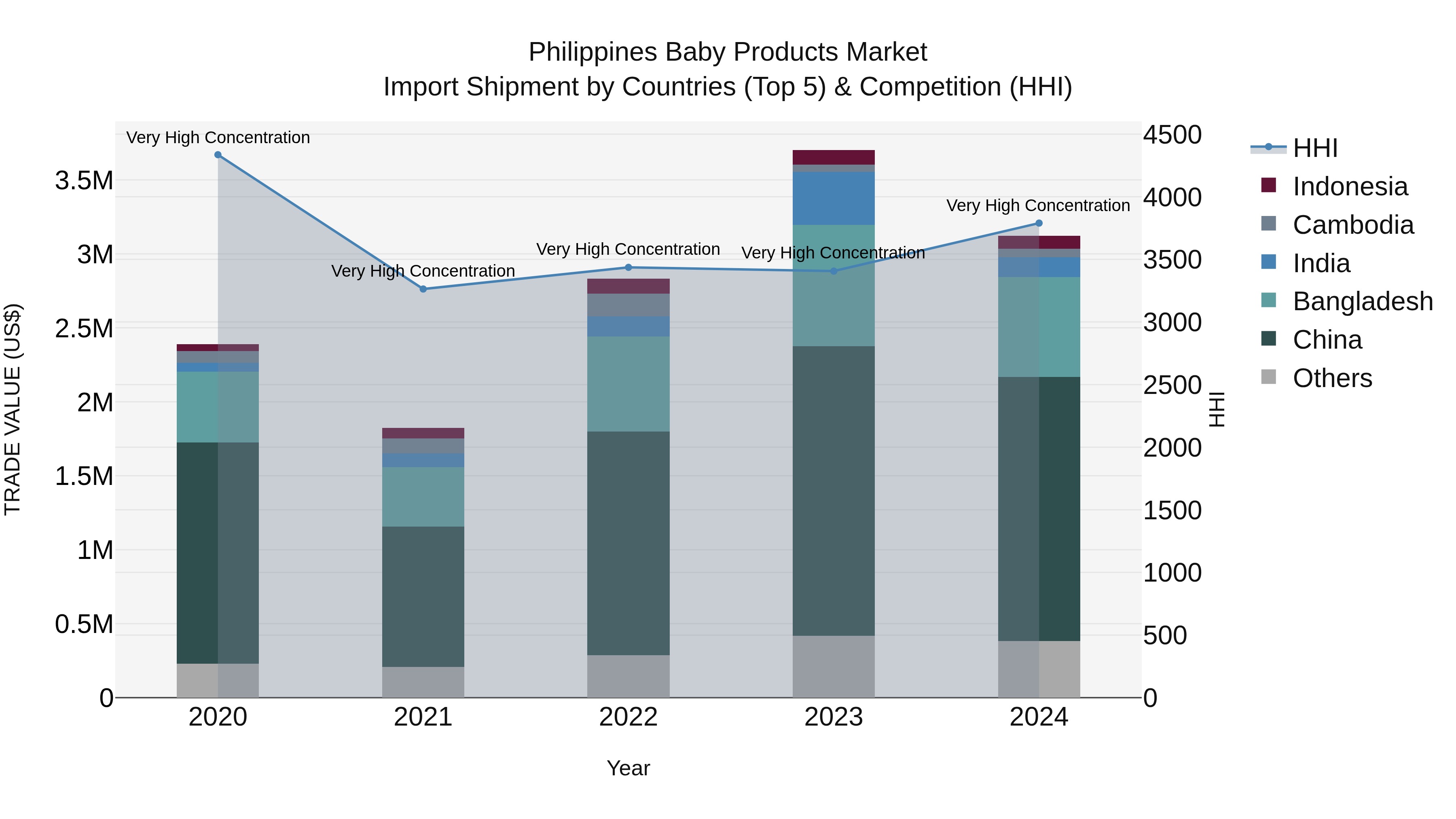
Task: Click the rotated HHI right axis title
Action: pos(1216,409)
